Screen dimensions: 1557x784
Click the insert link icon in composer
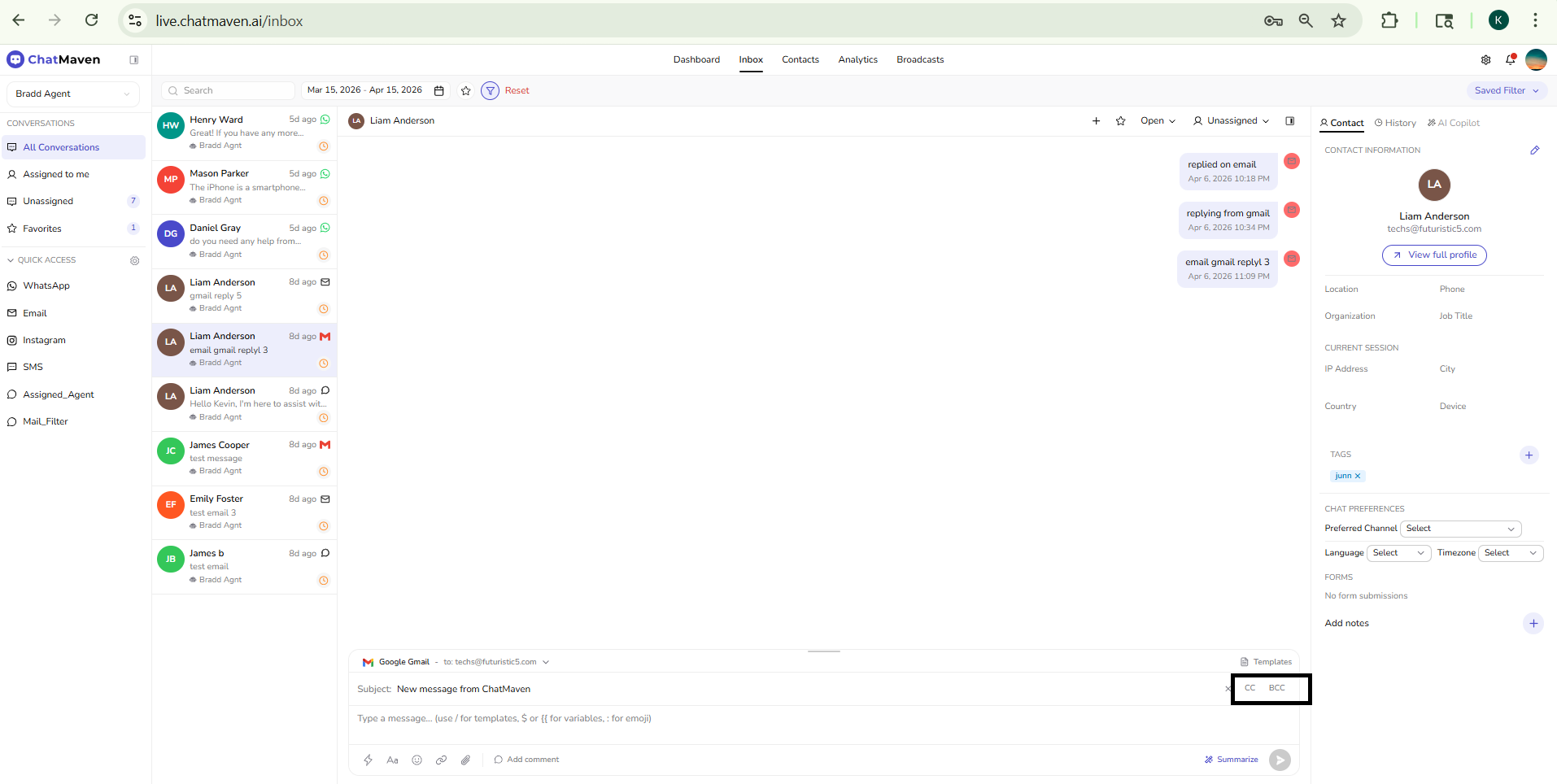coord(441,760)
